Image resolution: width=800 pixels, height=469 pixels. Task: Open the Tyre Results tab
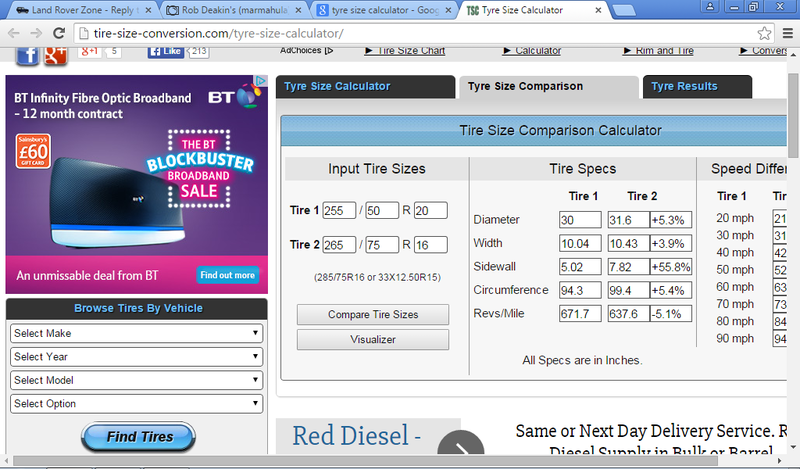point(697,86)
